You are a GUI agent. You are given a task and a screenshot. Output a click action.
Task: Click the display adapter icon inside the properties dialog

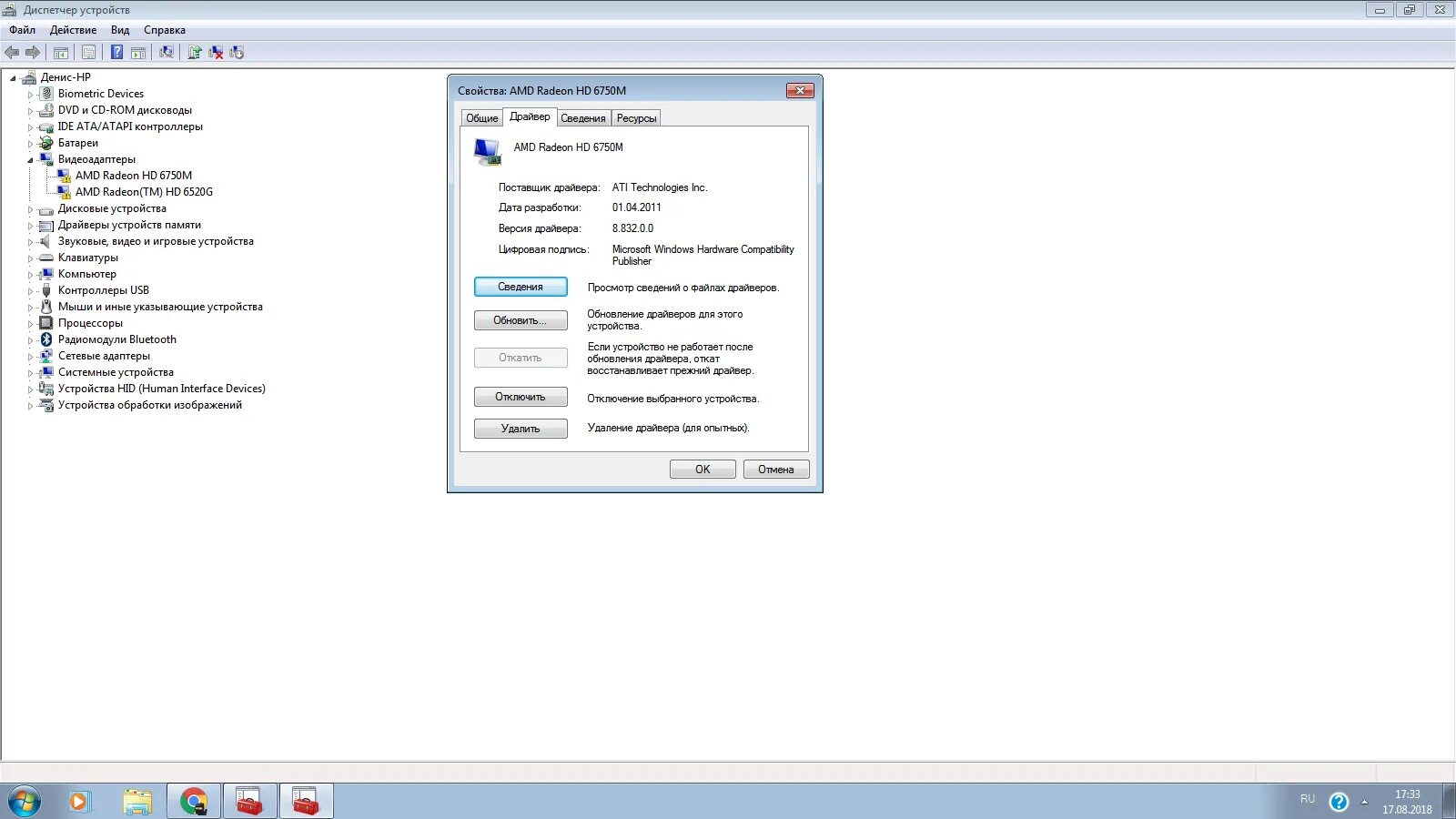(488, 152)
